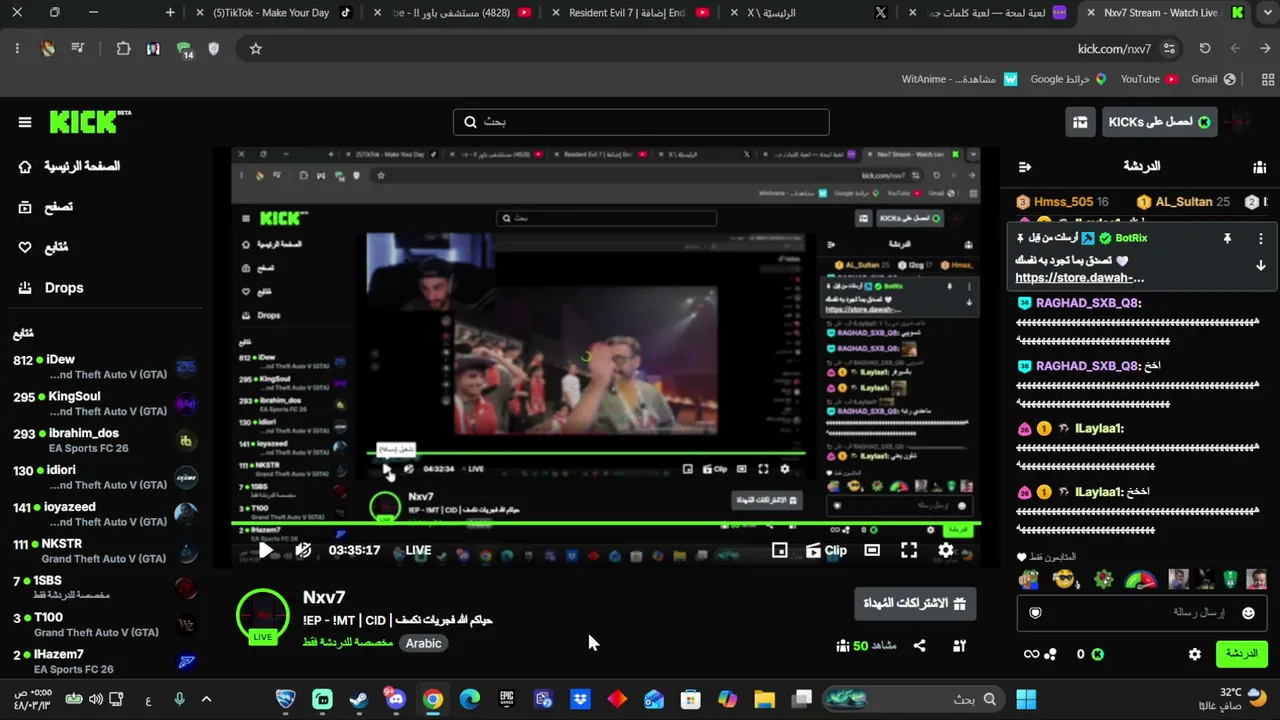
Task: Unpin the BotRix pinned message
Action: [x=1227, y=239]
